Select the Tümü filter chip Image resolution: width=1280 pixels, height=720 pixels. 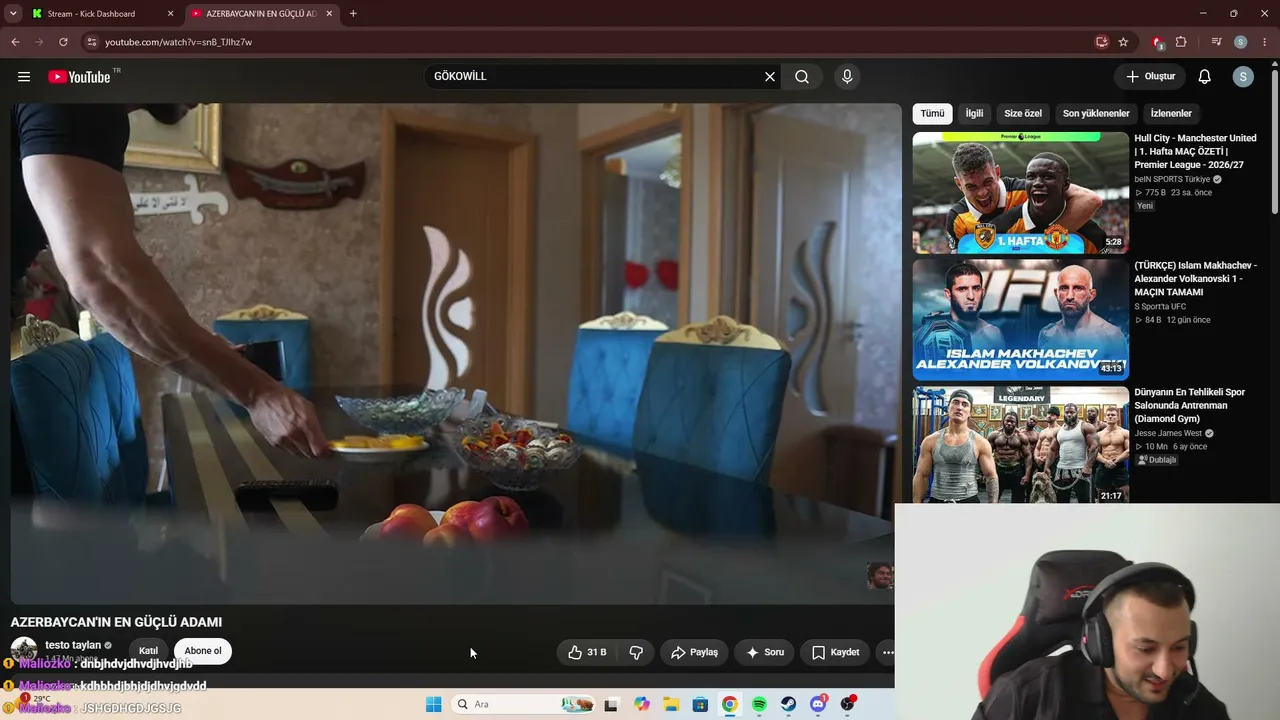click(x=932, y=114)
